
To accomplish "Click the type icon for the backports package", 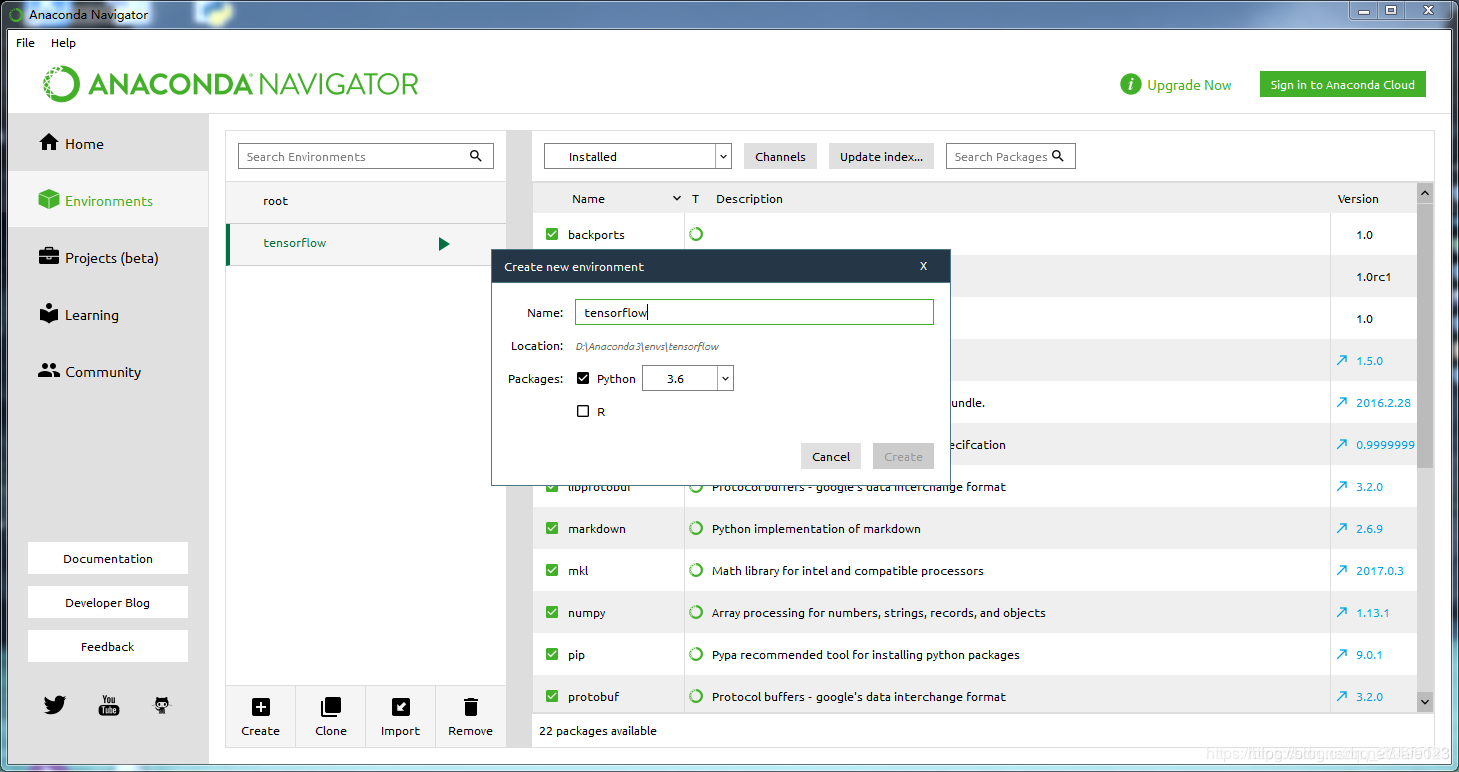I will pos(696,234).
